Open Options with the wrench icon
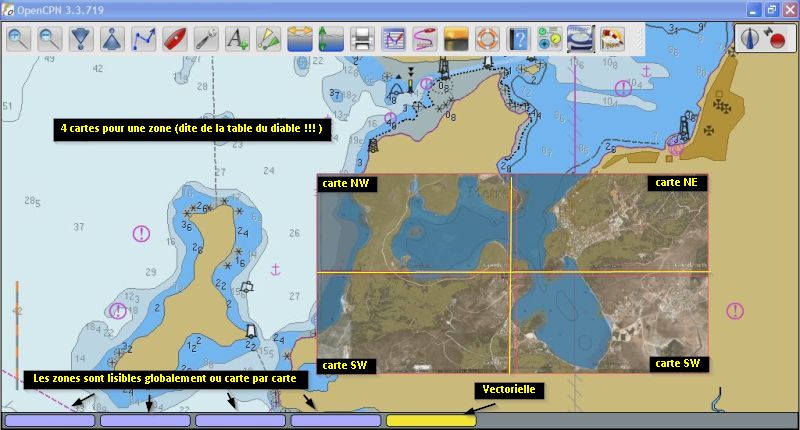The width and height of the screenshot is (800, 430). tap(206, 39)
